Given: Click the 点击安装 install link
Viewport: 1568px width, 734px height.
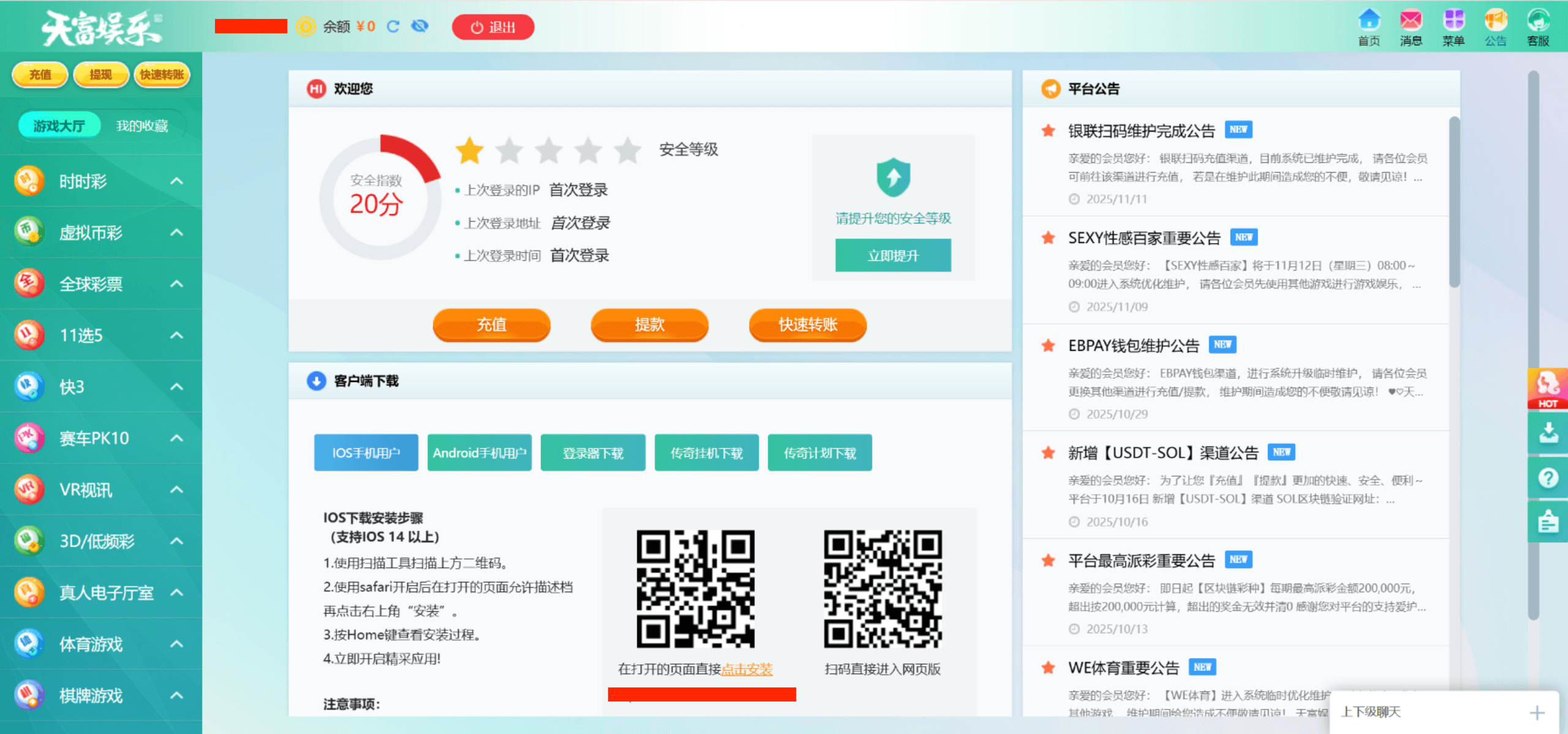Looking at the screenshot, I should coord(747,669).
